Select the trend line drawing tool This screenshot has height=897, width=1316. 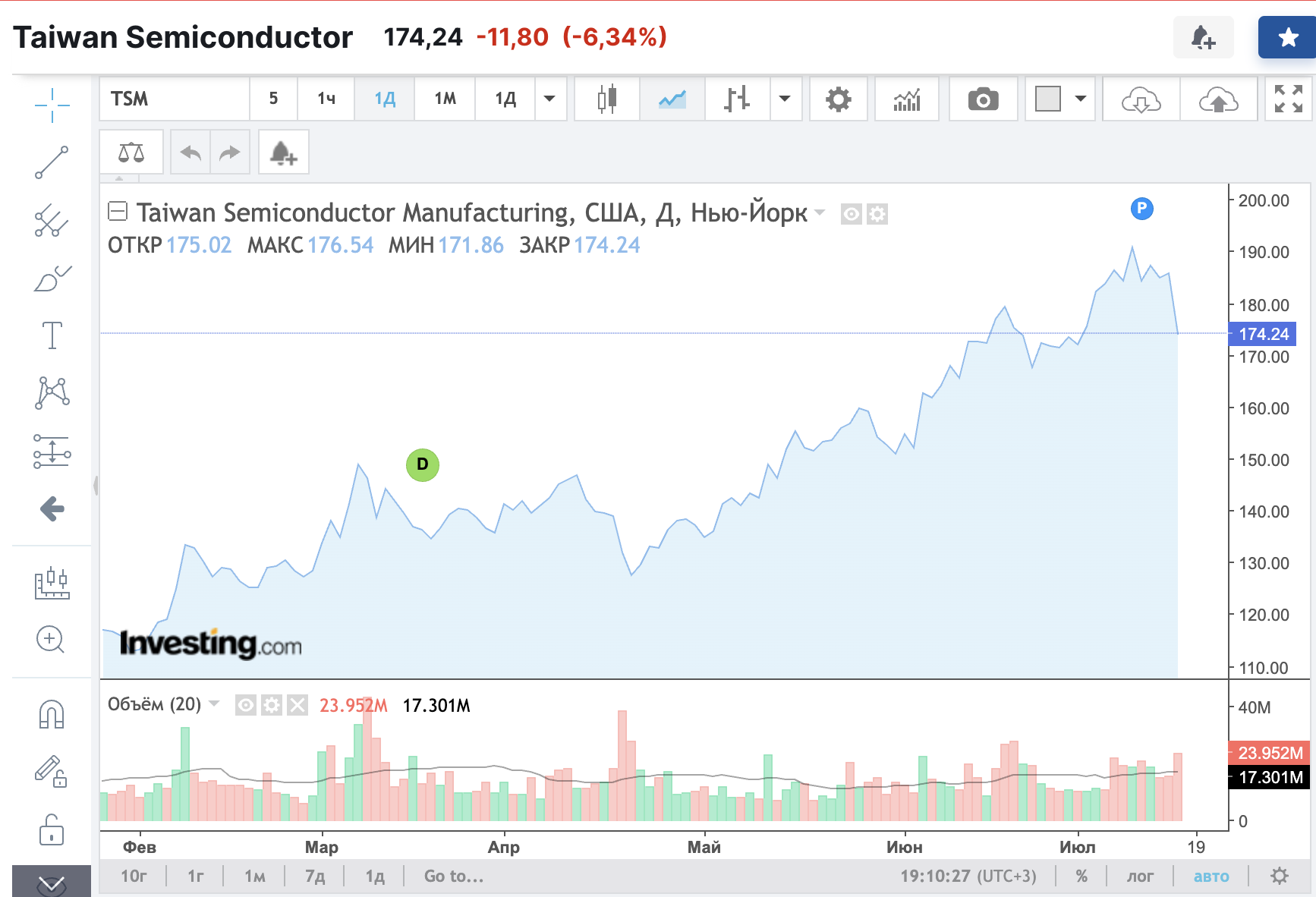pos(52,162)
